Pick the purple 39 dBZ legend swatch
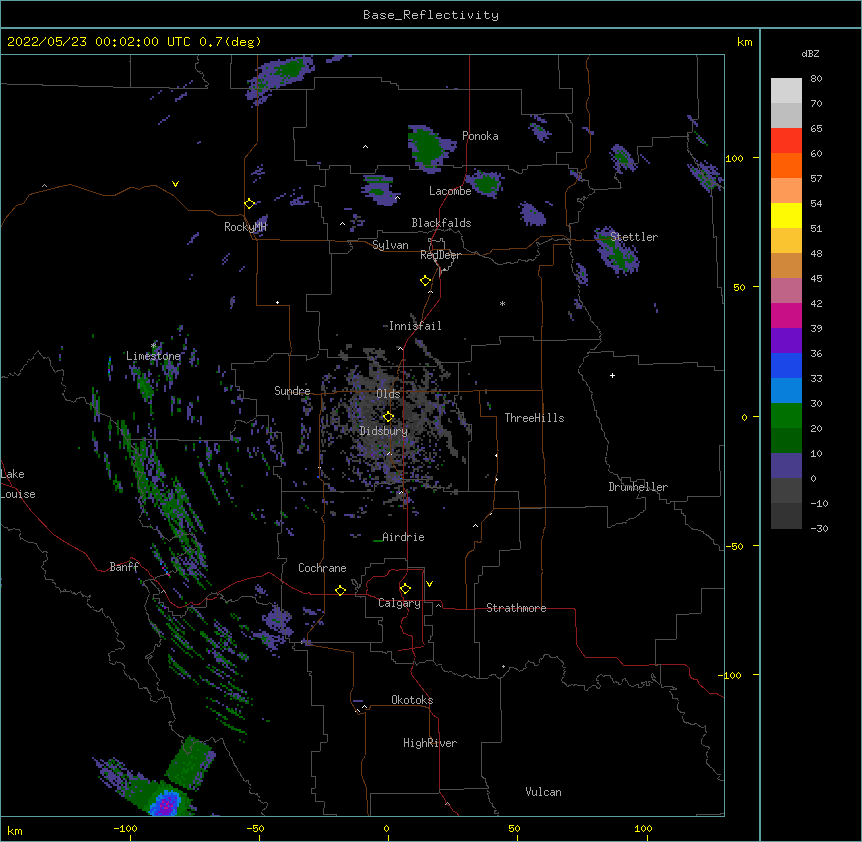 coord(786,341)
